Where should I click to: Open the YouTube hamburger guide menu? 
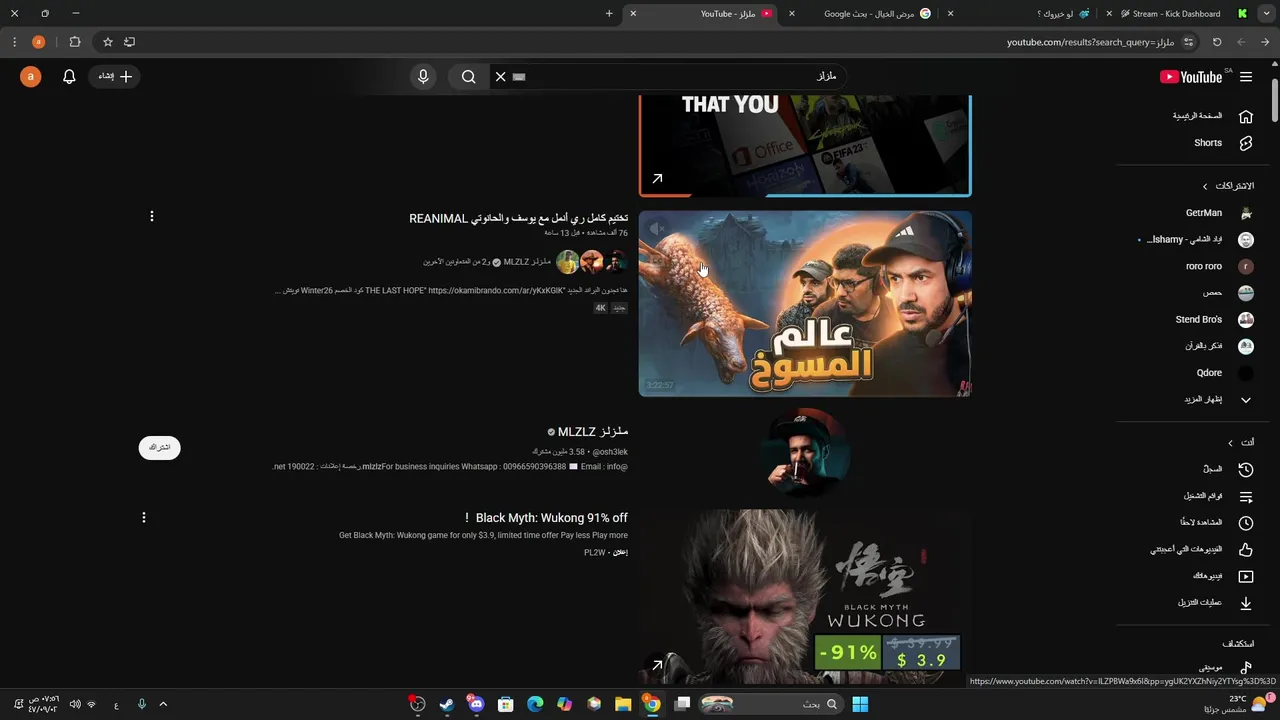click(1246, 77)
